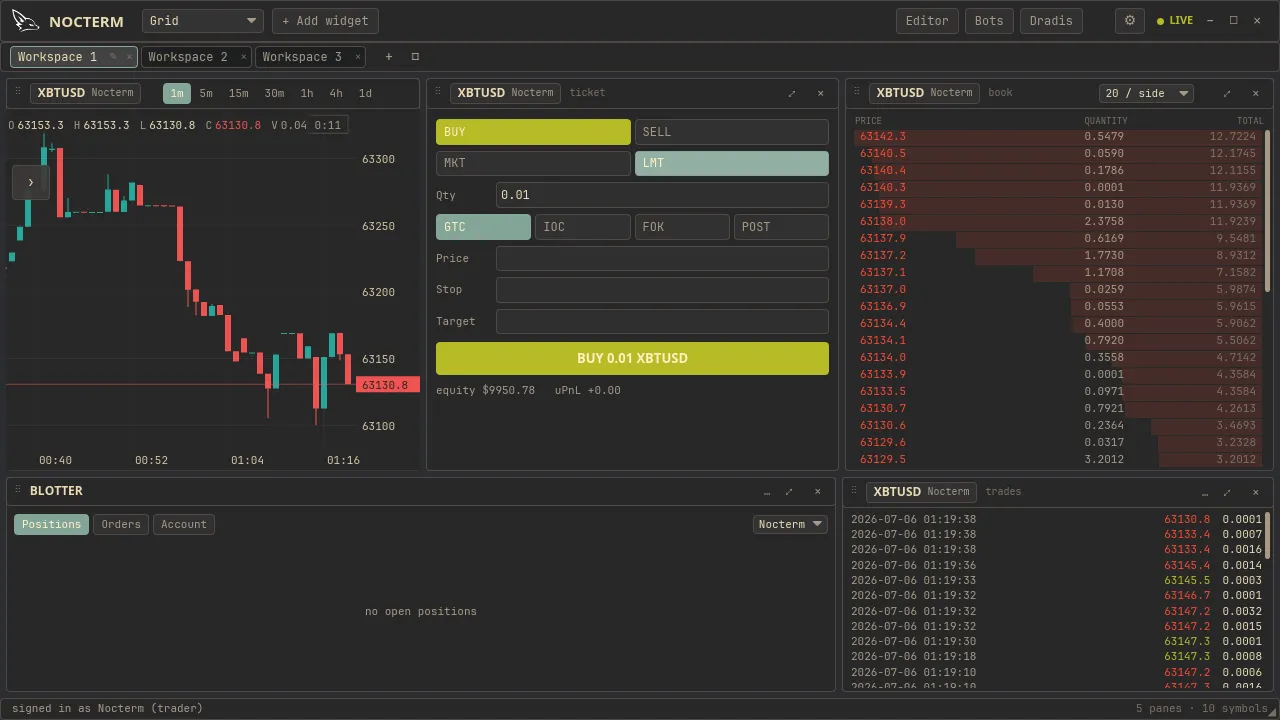Open settings with the gear icon
This screenshot has height=720, width=1280.
click(1130, 21)
